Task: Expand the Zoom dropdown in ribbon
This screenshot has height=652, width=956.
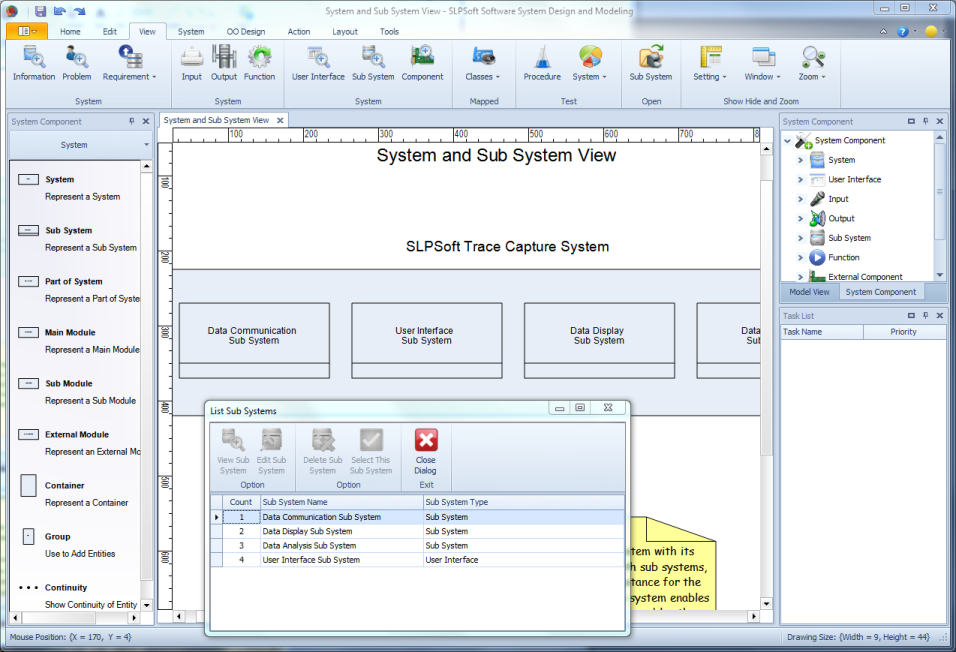Action: [x=812, y=63]
